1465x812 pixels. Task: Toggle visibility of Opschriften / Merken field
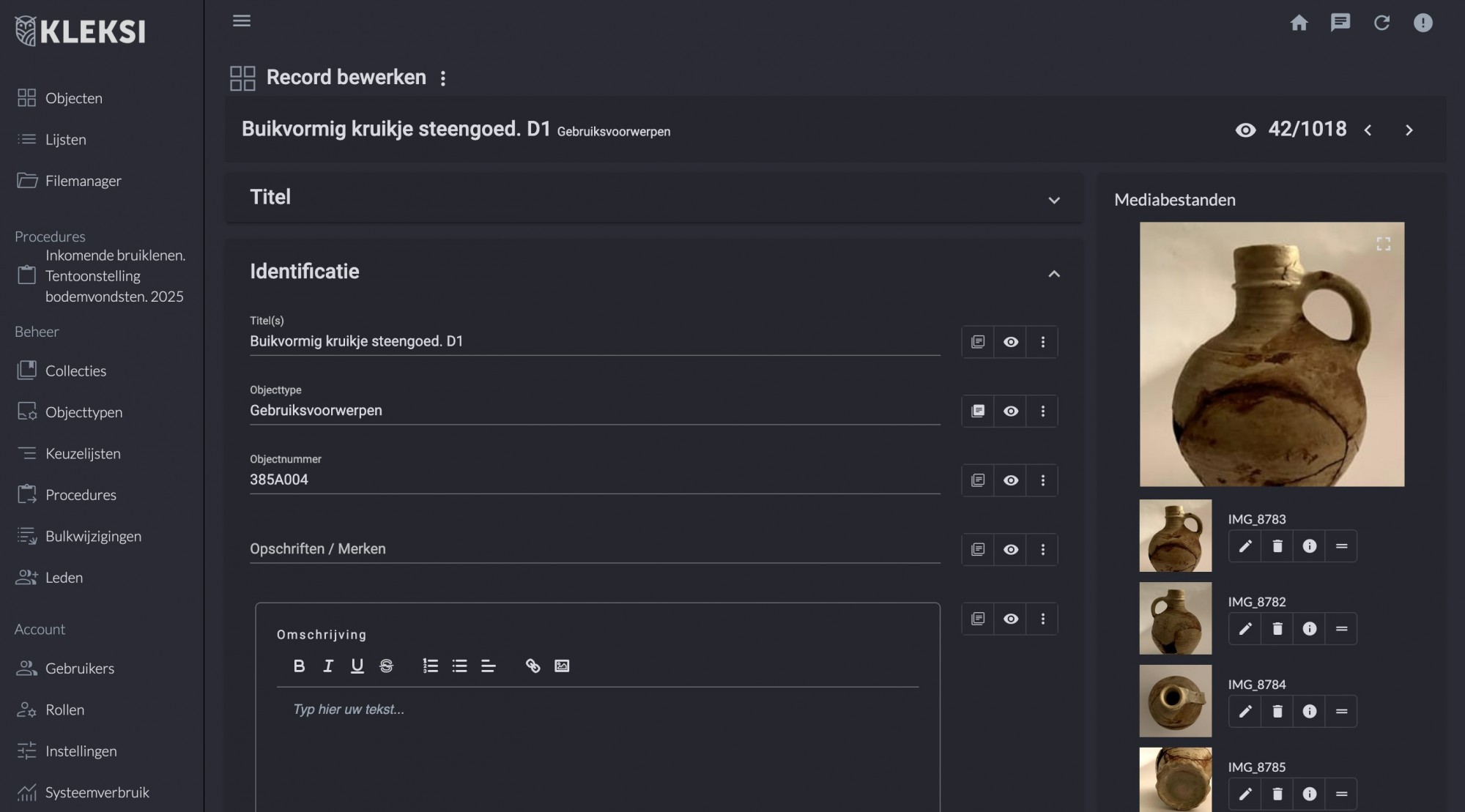1010,549
